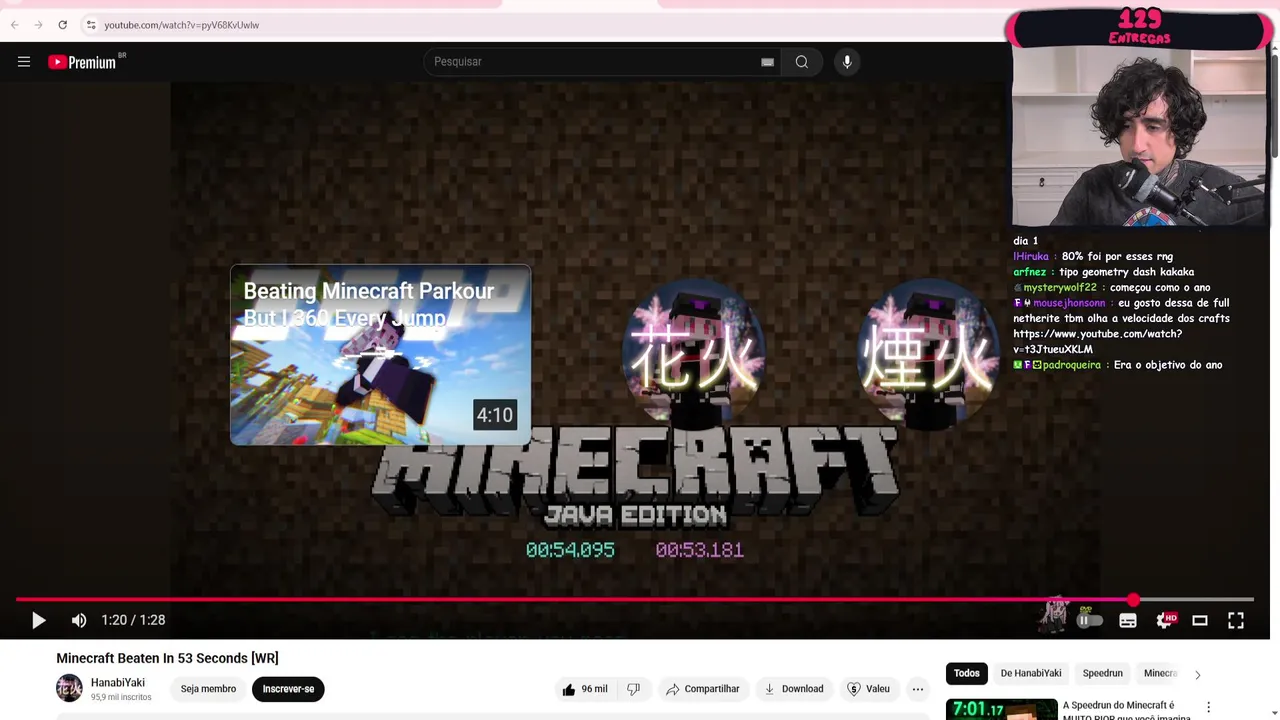Open HanabiYaki channel avatar below the video
Viewport: 1280px width, 720px height.
69,688
